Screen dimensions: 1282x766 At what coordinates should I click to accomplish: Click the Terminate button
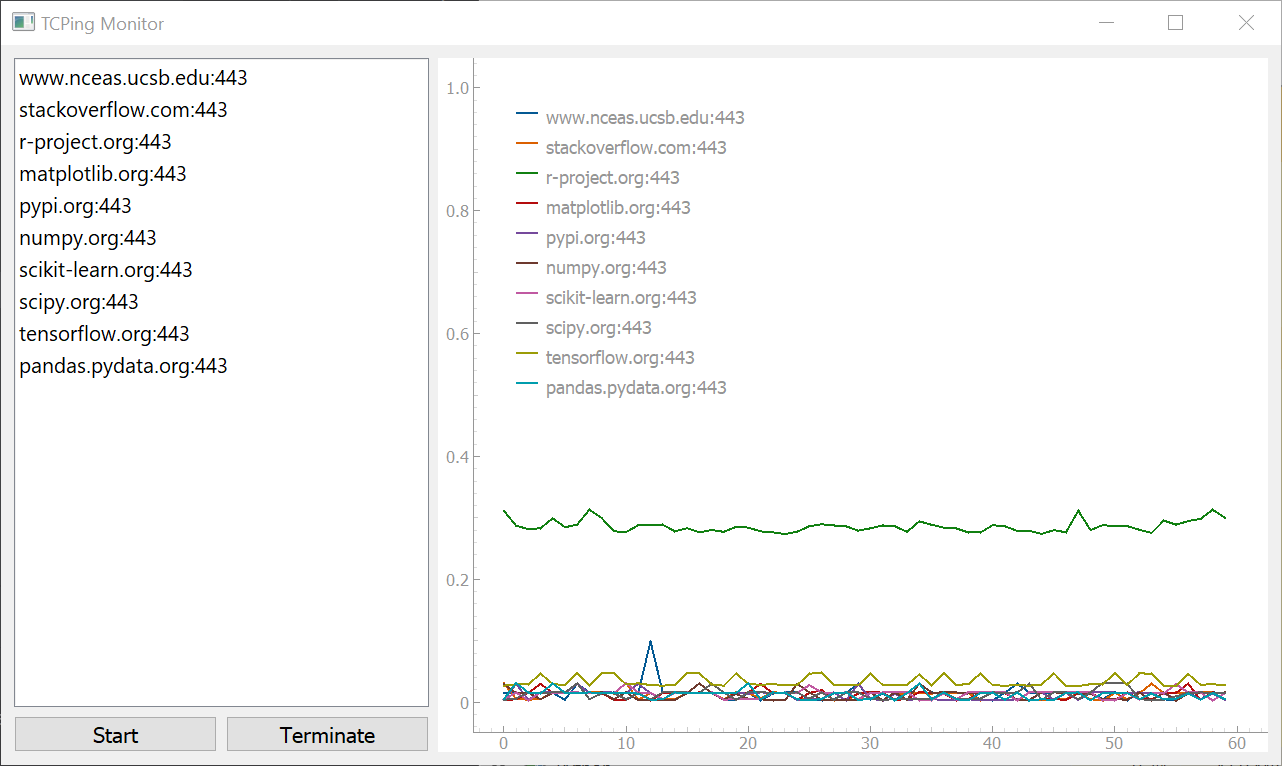(327, 735)
